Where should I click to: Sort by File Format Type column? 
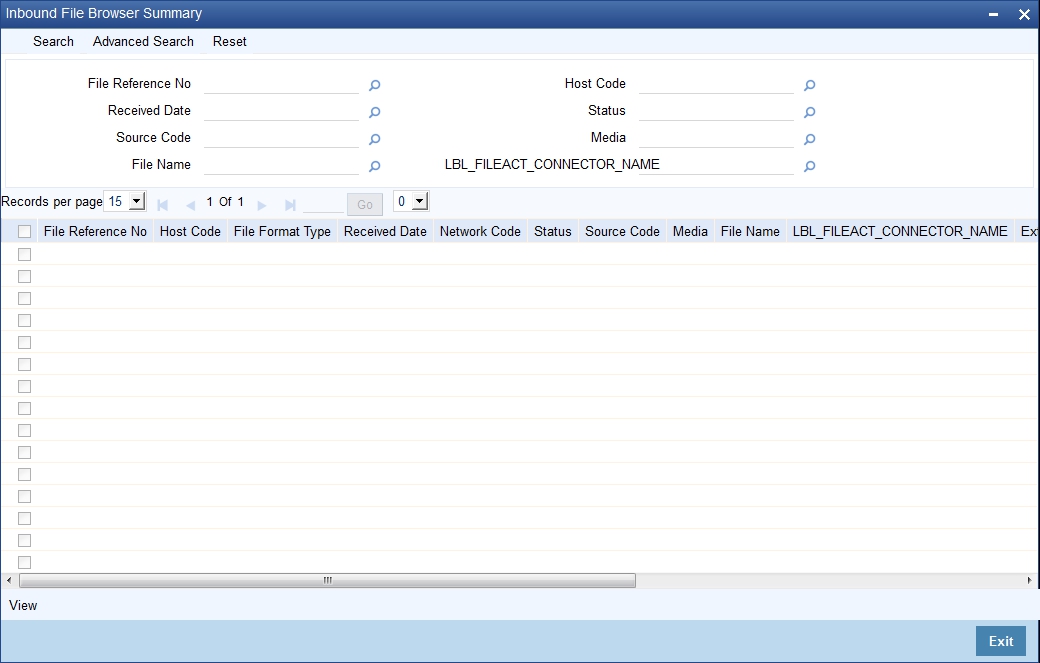pos(283,231)
